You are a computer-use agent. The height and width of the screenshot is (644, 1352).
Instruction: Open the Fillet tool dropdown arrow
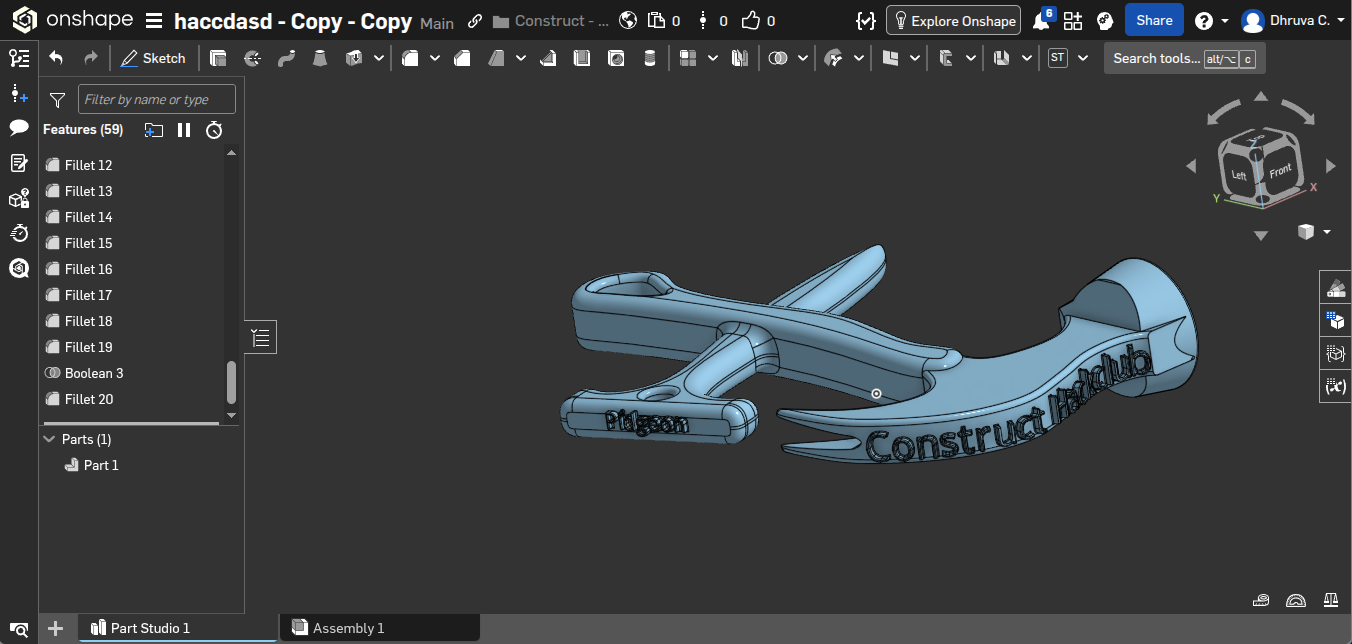(435, 58)
